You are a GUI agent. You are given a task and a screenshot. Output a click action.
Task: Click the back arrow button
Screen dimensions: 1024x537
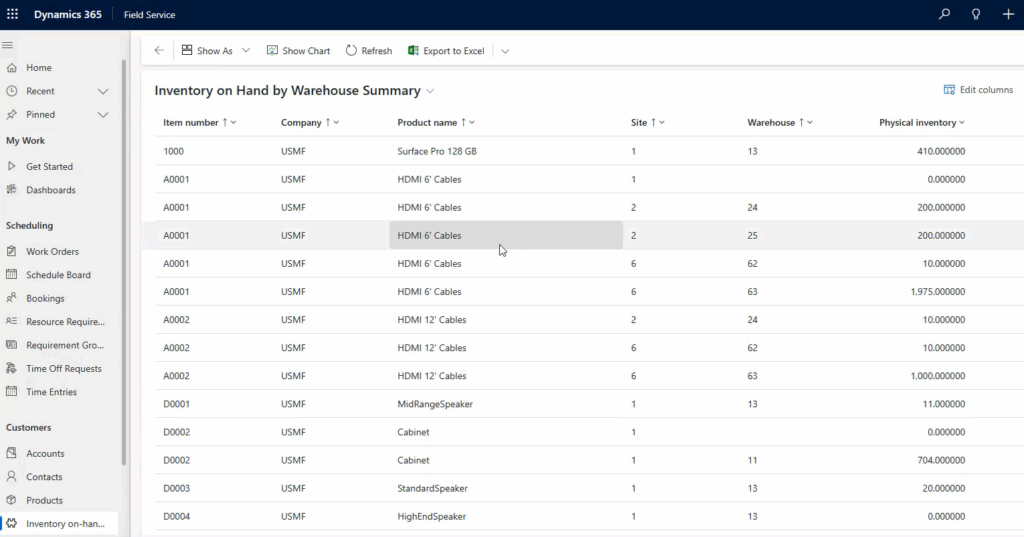(x=159, y=50)
